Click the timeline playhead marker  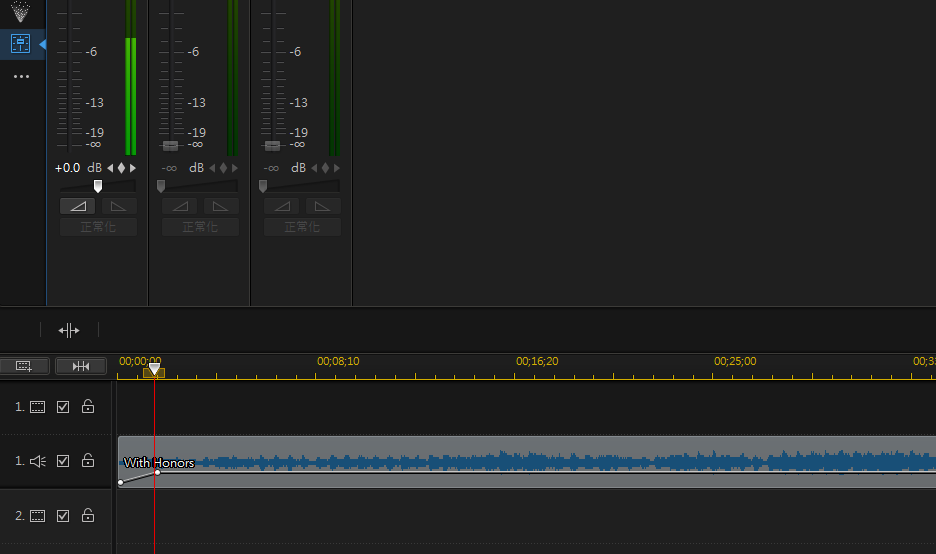coord(154,370)
